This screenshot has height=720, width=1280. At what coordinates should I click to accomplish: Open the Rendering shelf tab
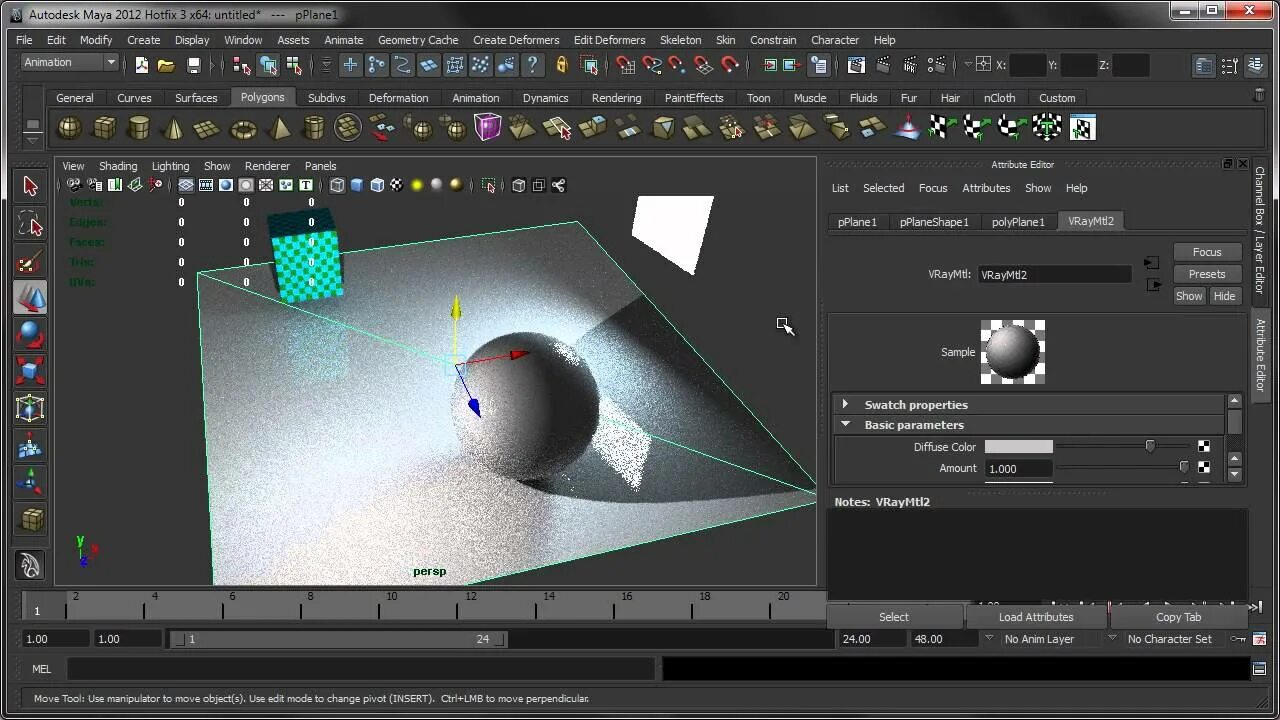pyautogui.click(x=616, y=98)
